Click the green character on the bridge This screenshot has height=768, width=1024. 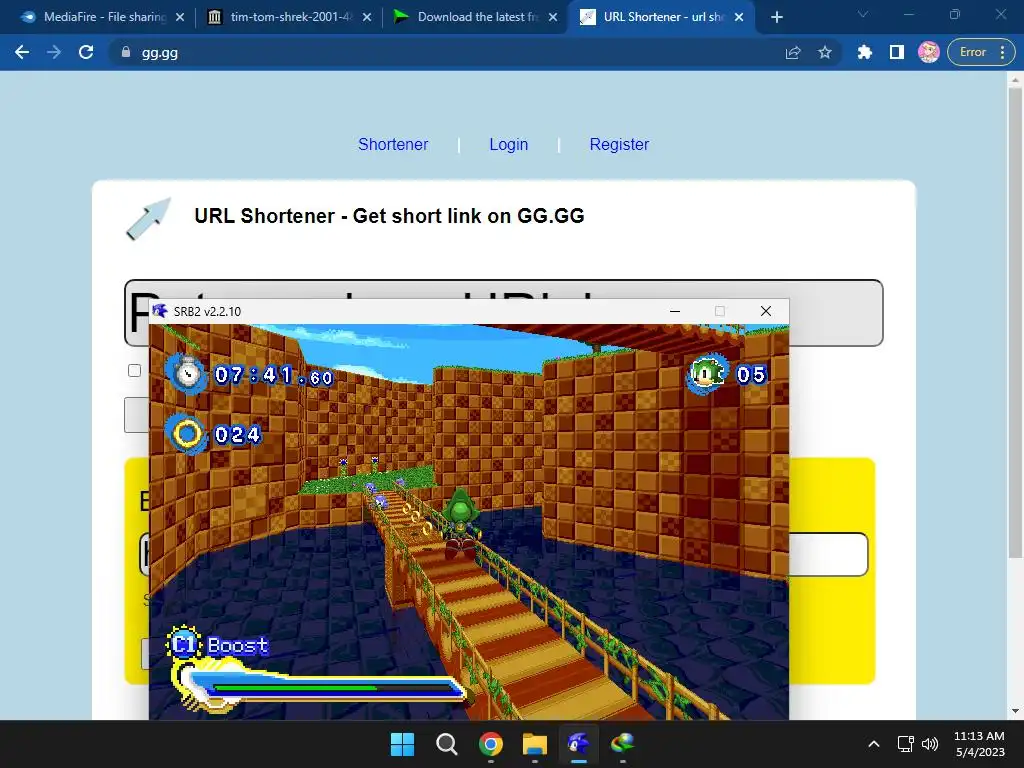(461, 522)
